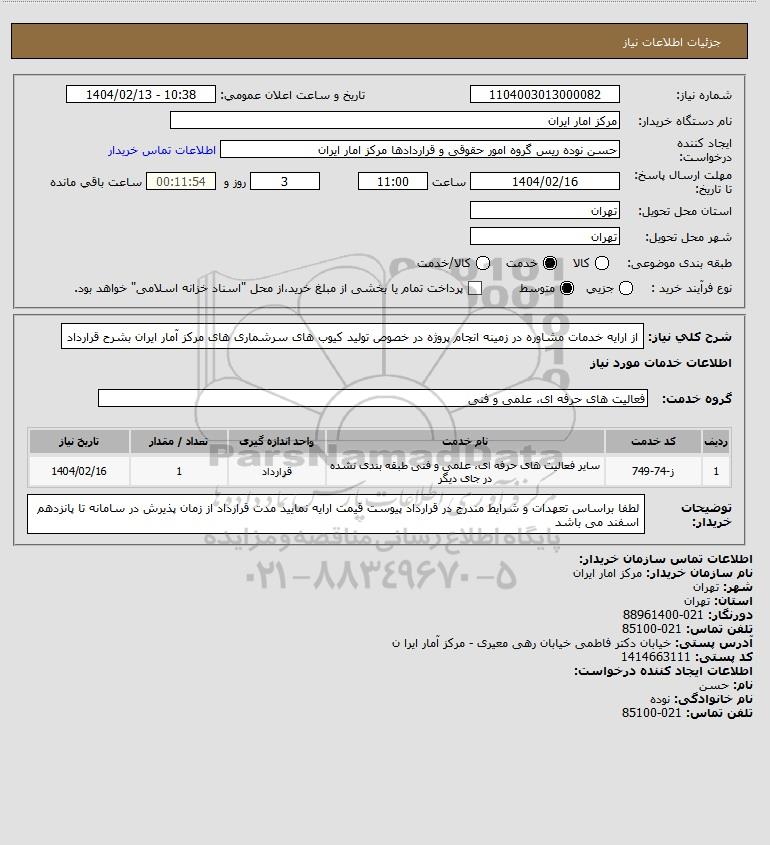Click the postal code 1414663111
Viewport: 770px width, 845px height.
pos(655,657)
